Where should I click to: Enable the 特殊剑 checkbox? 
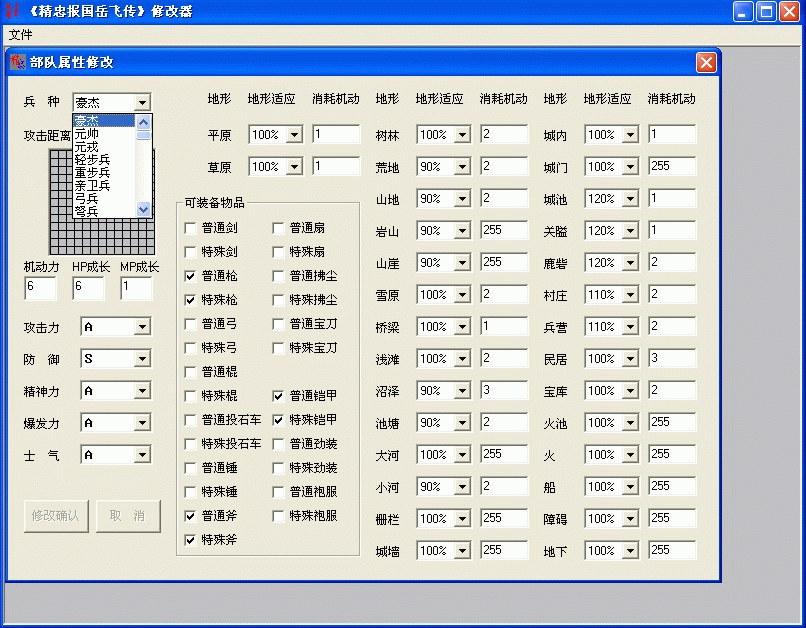pyautogui.click(x=190, y=252)
